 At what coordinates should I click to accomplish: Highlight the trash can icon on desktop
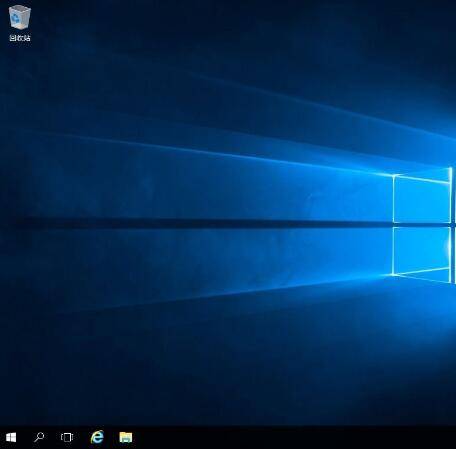(20, 18)
